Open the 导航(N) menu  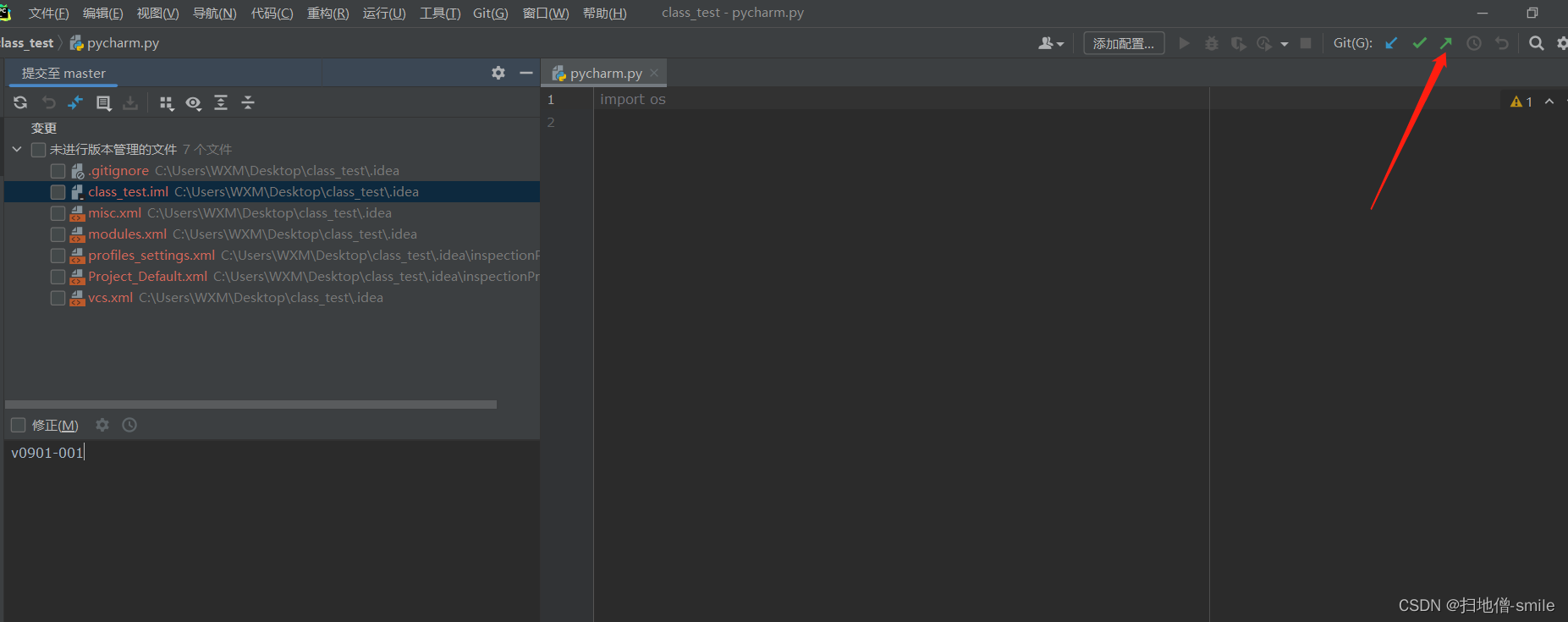click(214, 14)
